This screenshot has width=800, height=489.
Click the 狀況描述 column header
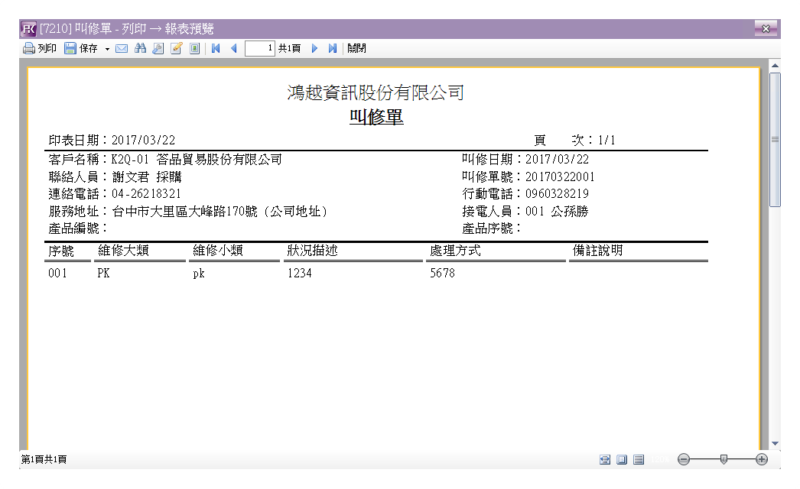click(x=312, y=250)
